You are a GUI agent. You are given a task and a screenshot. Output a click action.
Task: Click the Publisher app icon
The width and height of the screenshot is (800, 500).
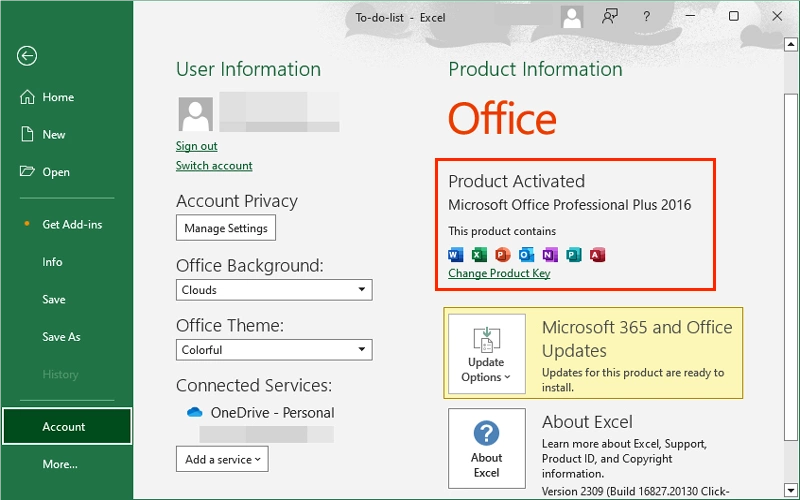[x=573, y=254]
